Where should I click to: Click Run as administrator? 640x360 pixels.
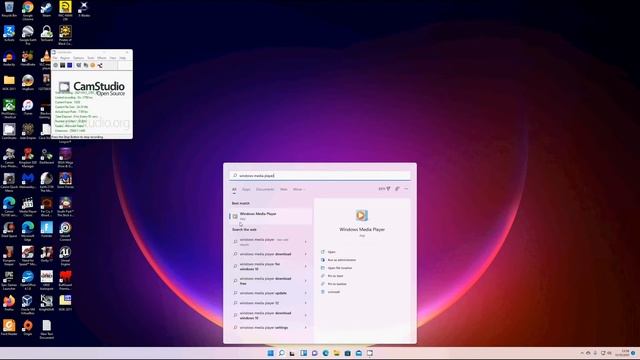(342, 260)
